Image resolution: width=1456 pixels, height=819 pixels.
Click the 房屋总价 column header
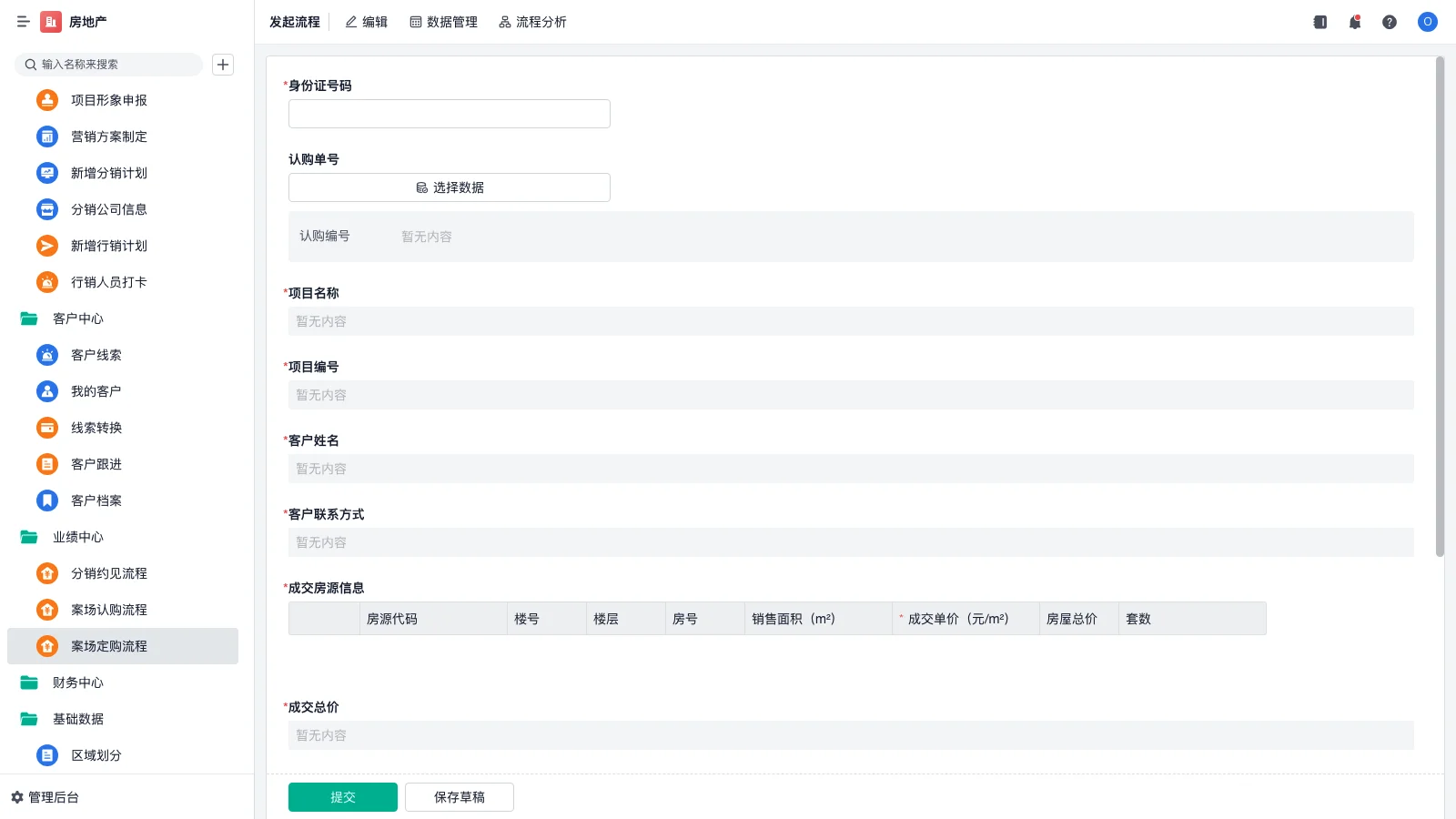click(x=1079, y=619)
